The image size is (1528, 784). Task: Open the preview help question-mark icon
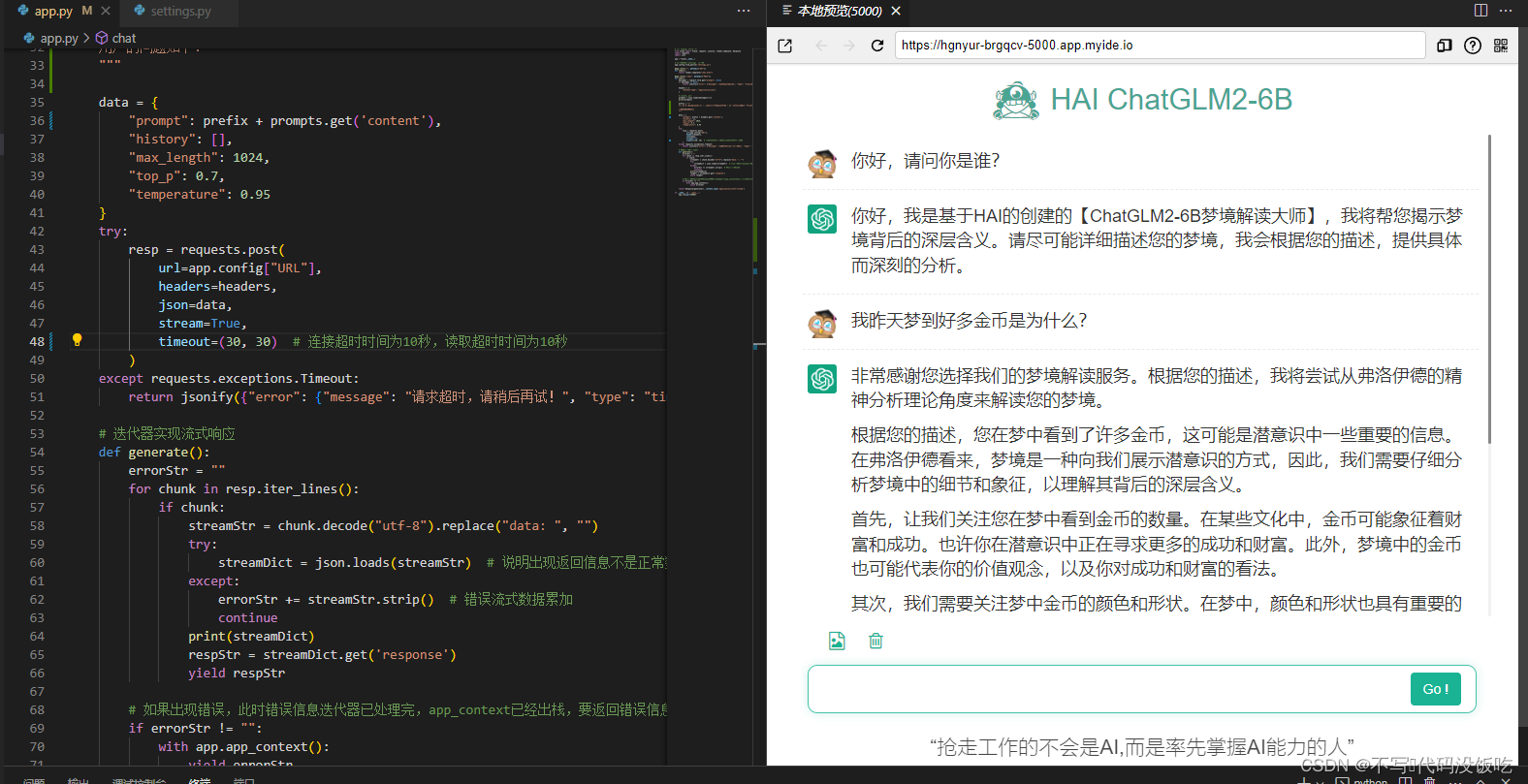[1473, 46]
